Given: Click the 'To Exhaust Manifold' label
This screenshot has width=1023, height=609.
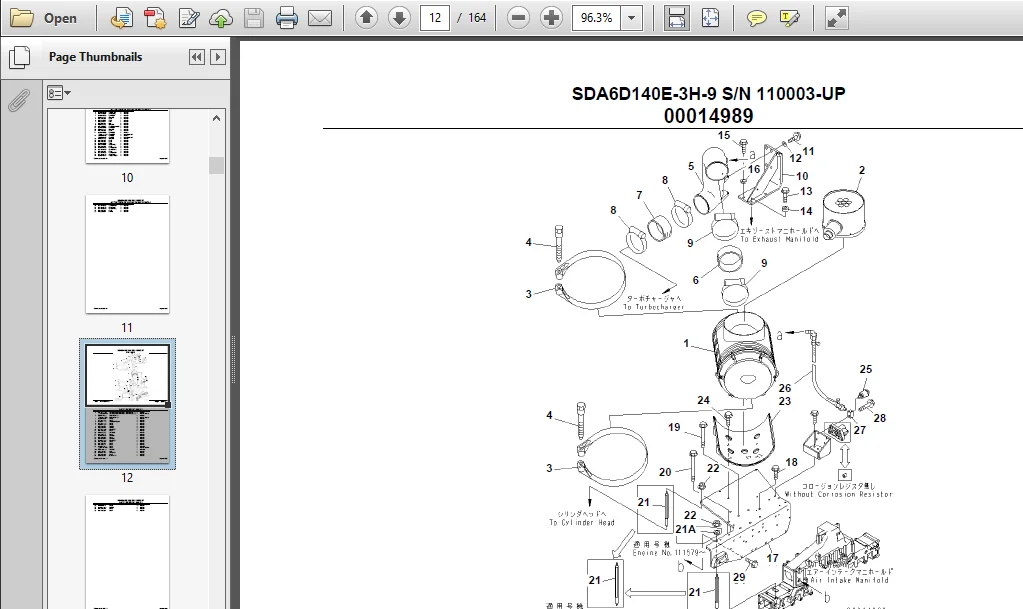Looking at the screenshot, I should [779, 239].
